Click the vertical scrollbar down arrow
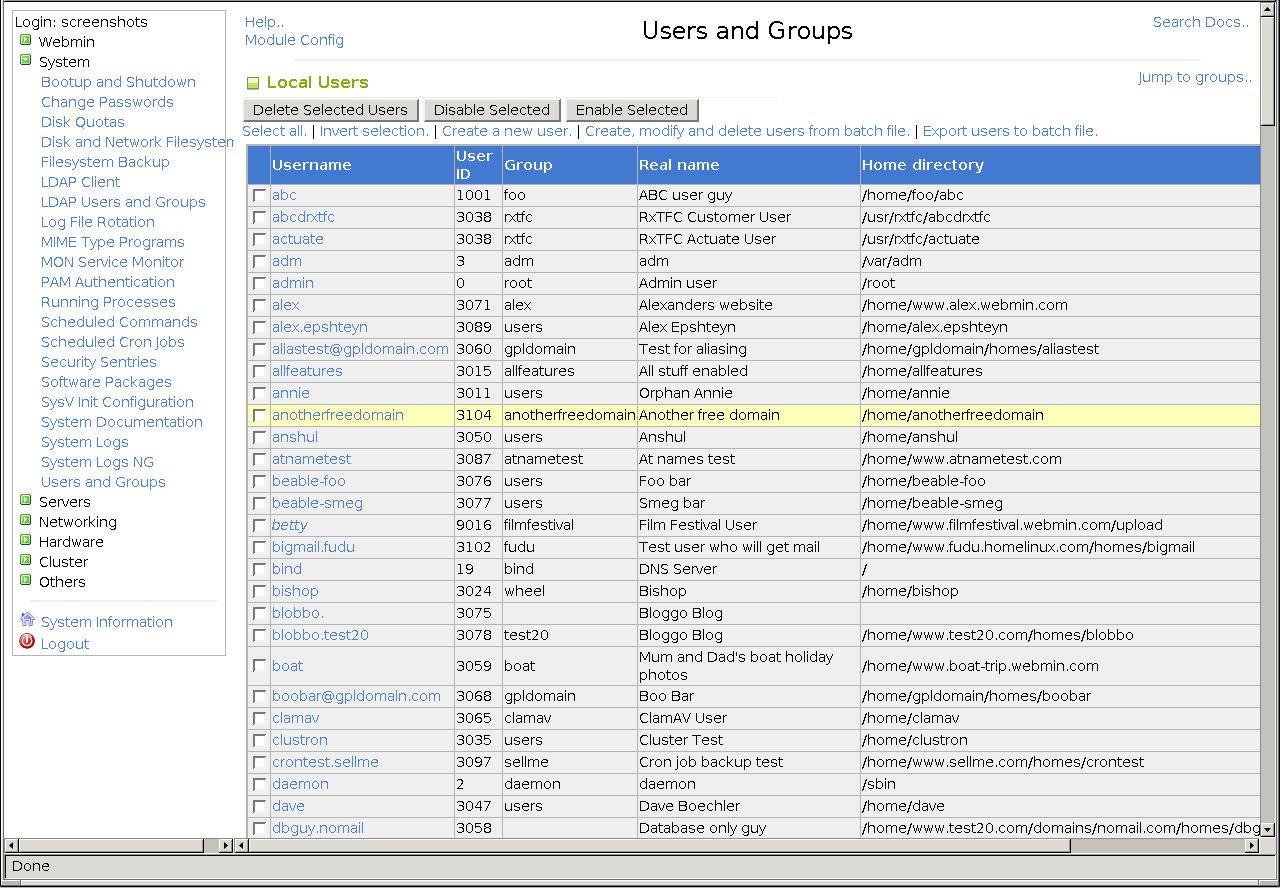The image size is (1280, 888). (x=1267, y=829)
